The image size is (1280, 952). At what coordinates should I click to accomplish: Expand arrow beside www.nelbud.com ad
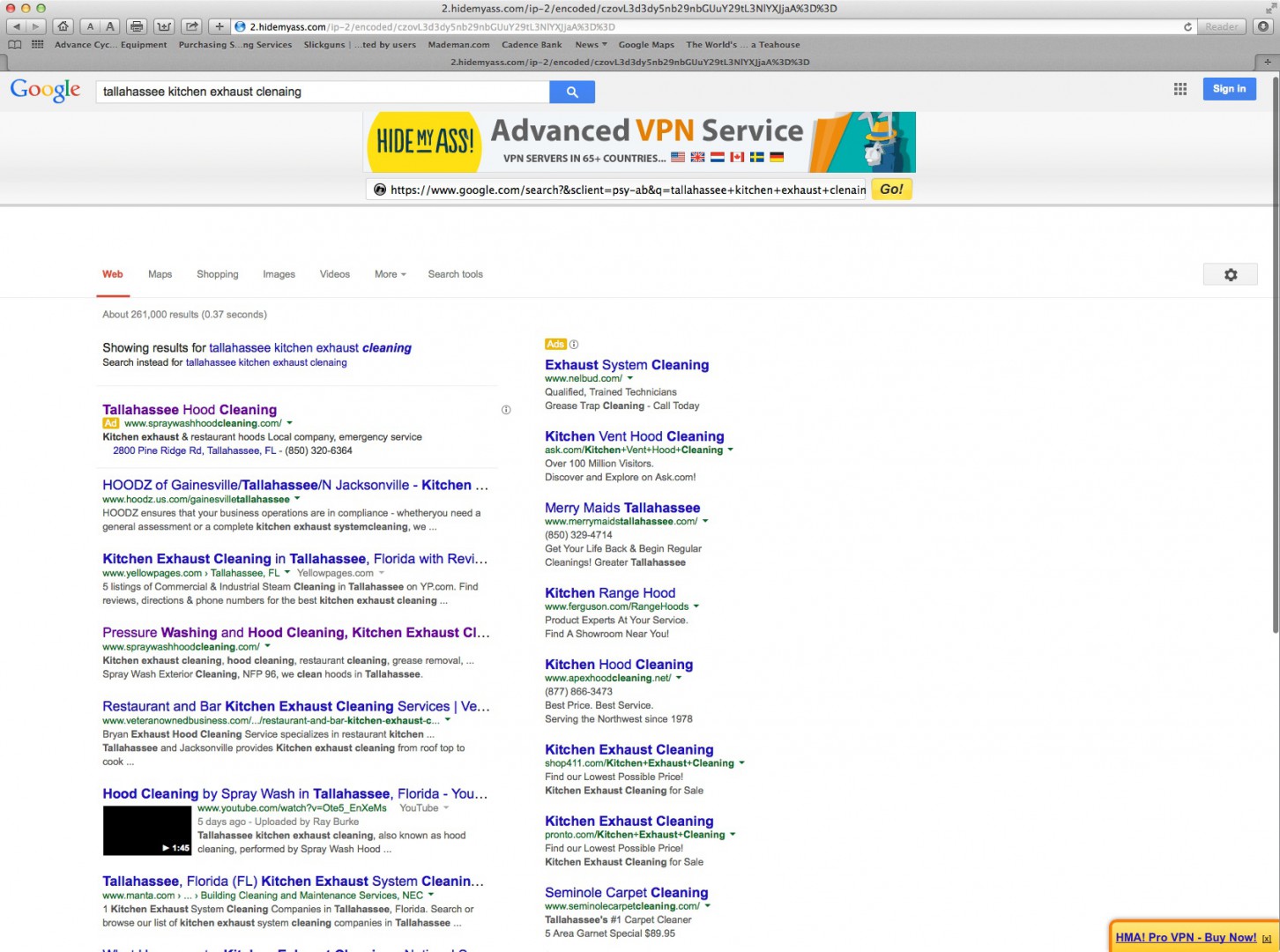[629, 378]
